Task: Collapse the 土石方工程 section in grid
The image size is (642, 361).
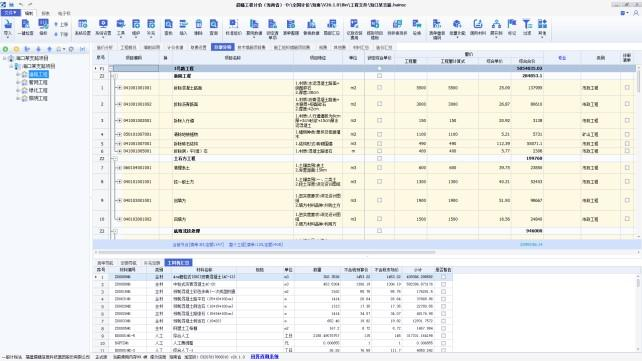Action: pyautogui.click(x=115, y=158)
